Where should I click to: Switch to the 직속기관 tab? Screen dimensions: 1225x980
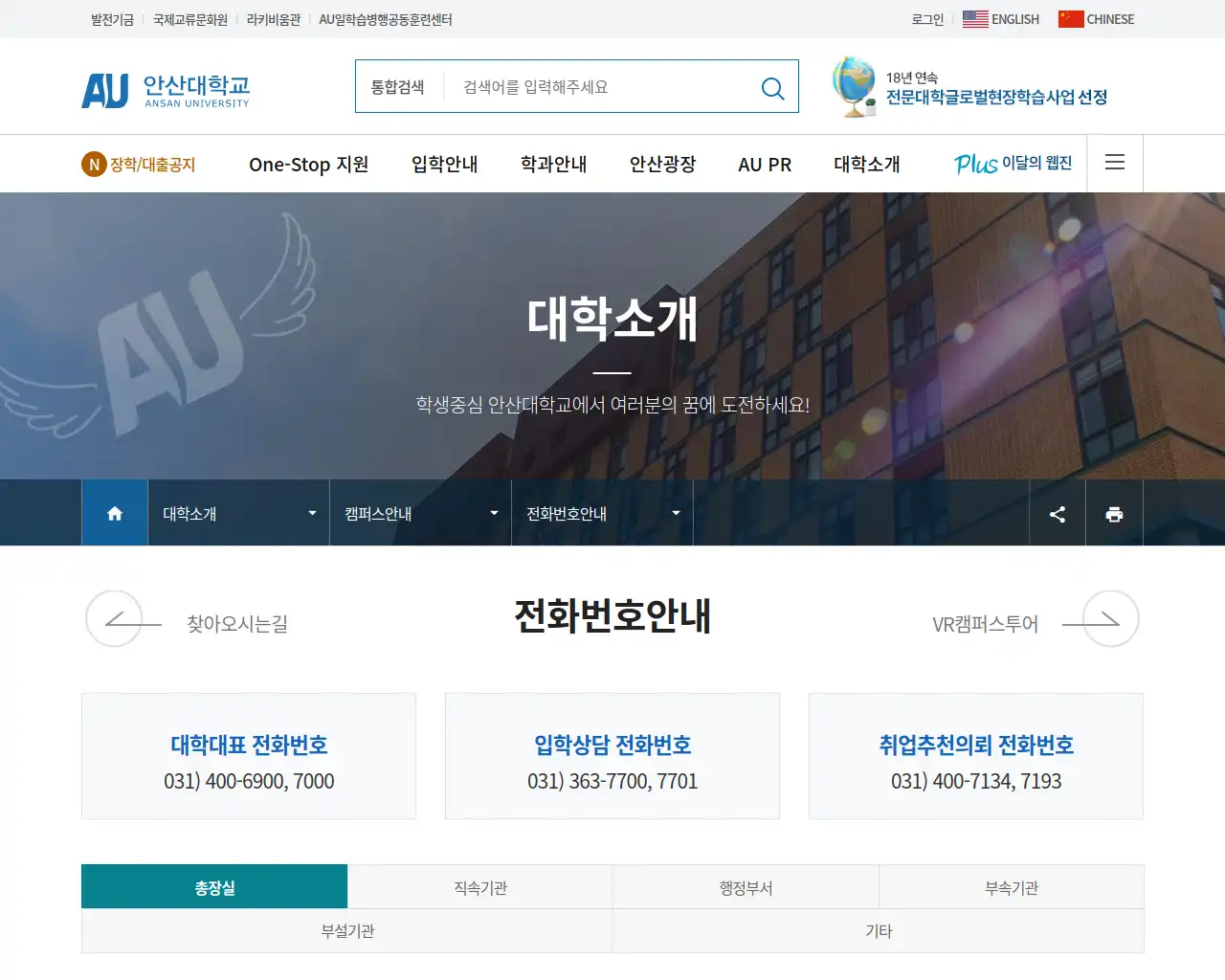click(x=479, y=886)
